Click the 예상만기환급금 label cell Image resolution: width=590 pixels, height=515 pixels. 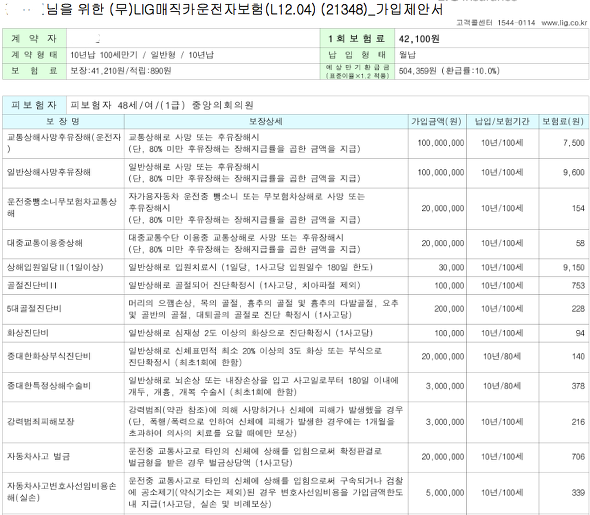coord(357,71)
